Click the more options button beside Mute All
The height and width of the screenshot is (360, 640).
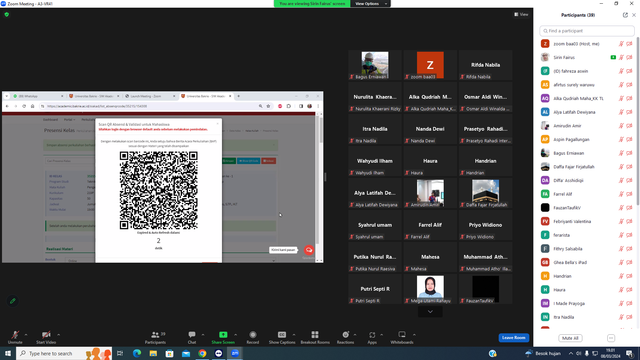click(611, 338)
